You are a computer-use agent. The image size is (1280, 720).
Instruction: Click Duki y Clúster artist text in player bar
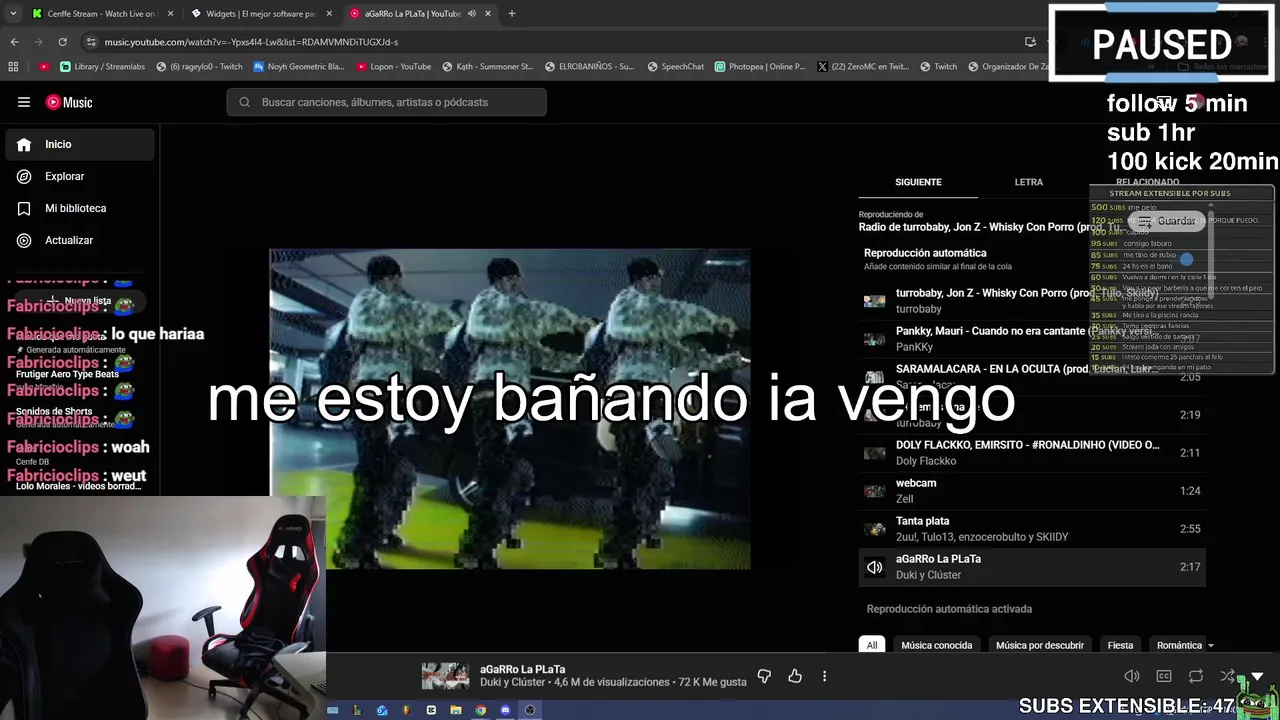[x=512, y=682]
